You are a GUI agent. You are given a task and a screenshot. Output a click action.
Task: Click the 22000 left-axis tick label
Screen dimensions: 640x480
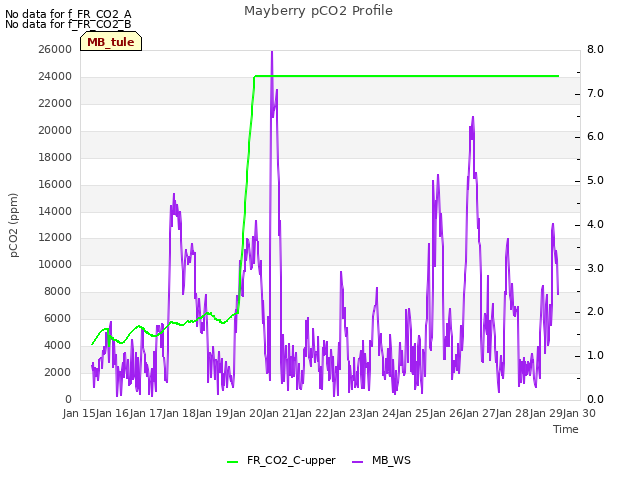point(55,103)
